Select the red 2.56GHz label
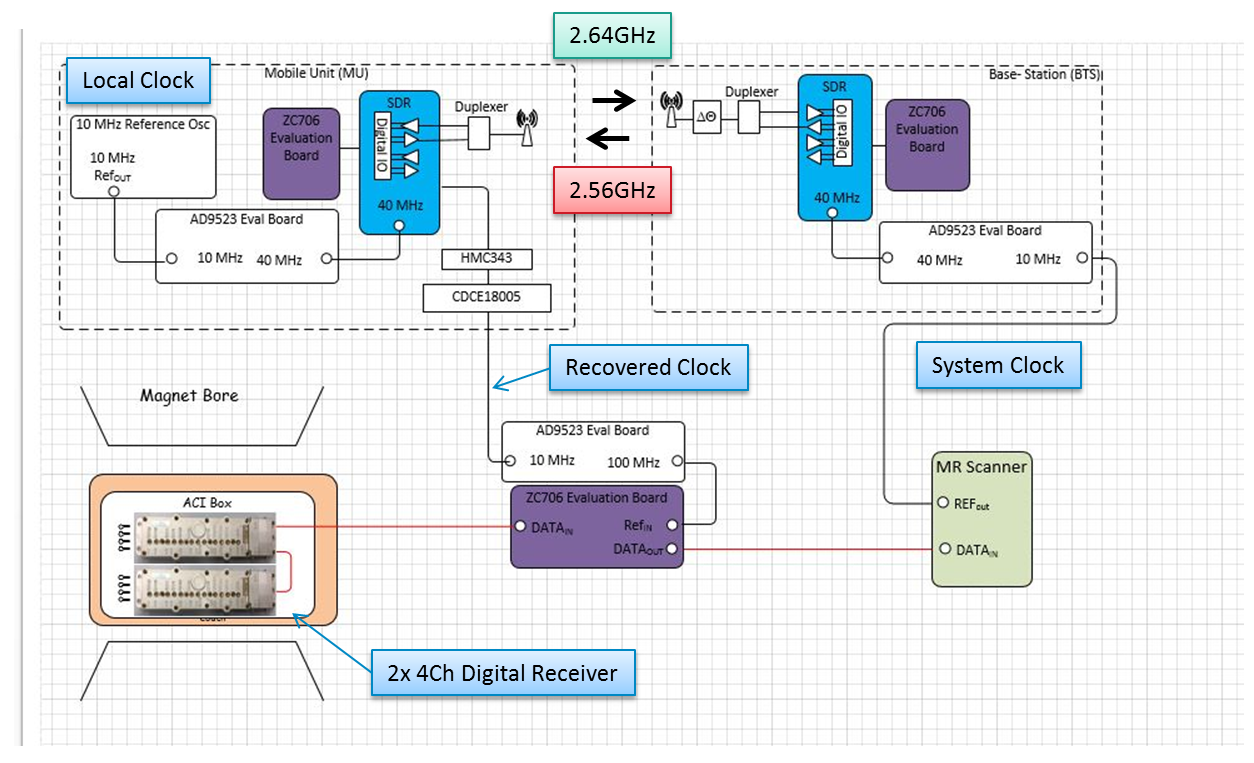This screenshot has width=1254, height=763. point(613,189)
